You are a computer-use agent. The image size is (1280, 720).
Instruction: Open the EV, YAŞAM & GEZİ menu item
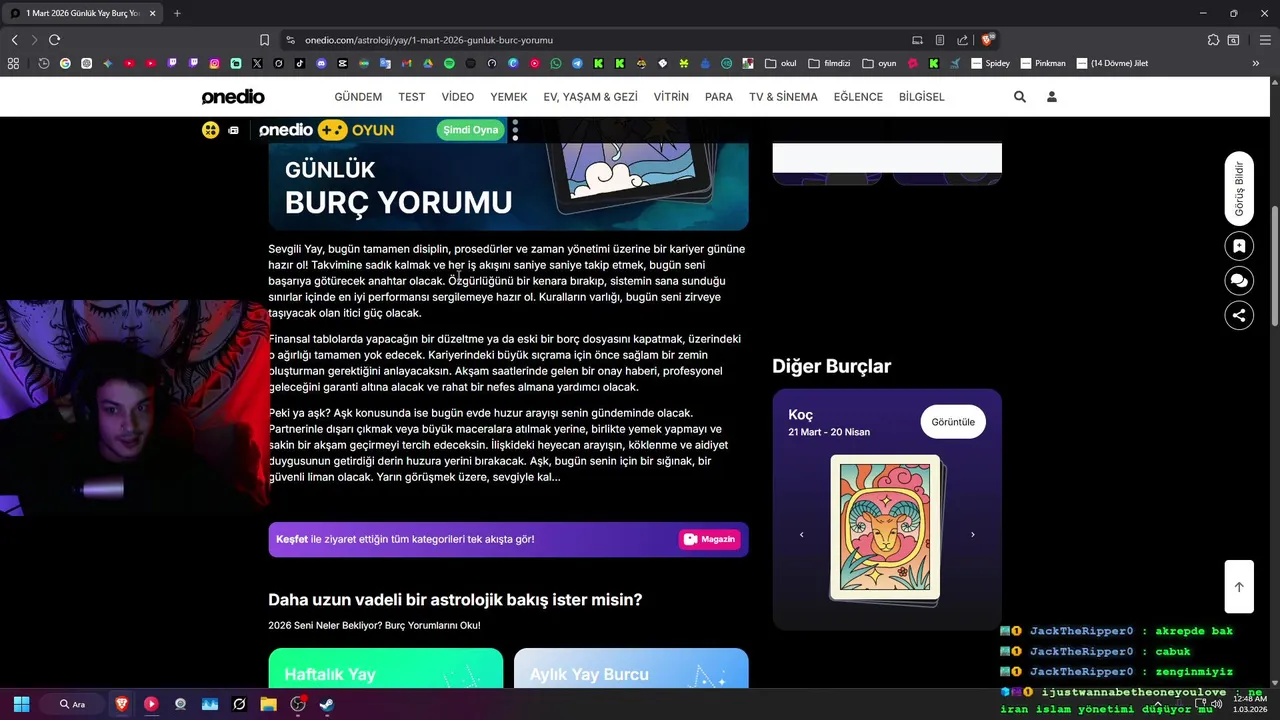pos(590,97)
